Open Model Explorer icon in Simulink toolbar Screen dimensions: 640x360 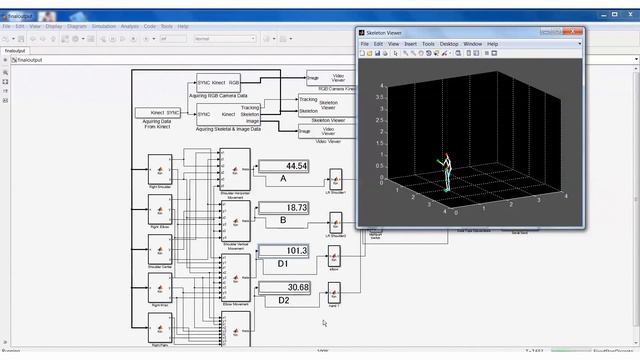[x=91, y=39]
